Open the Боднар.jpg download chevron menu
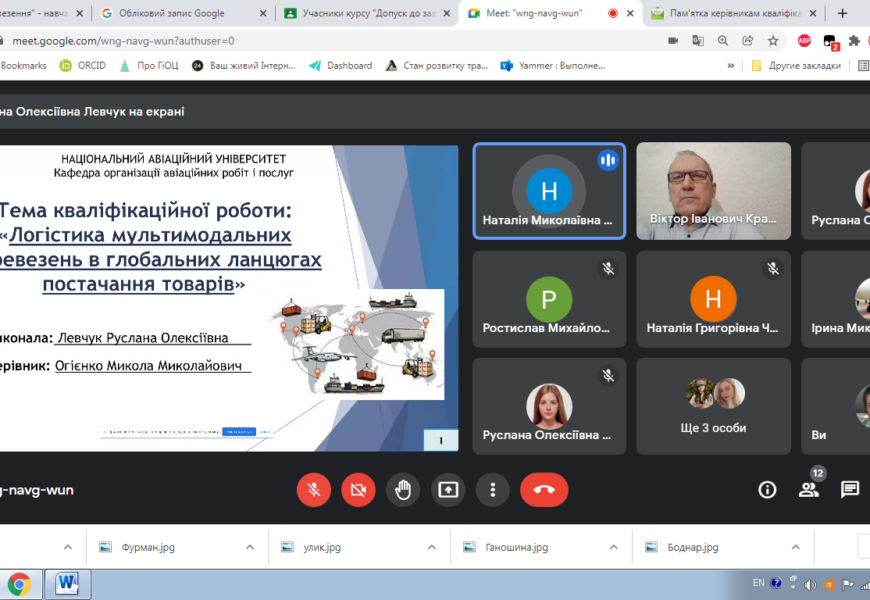870x600 pixels. tap(796, 547)
